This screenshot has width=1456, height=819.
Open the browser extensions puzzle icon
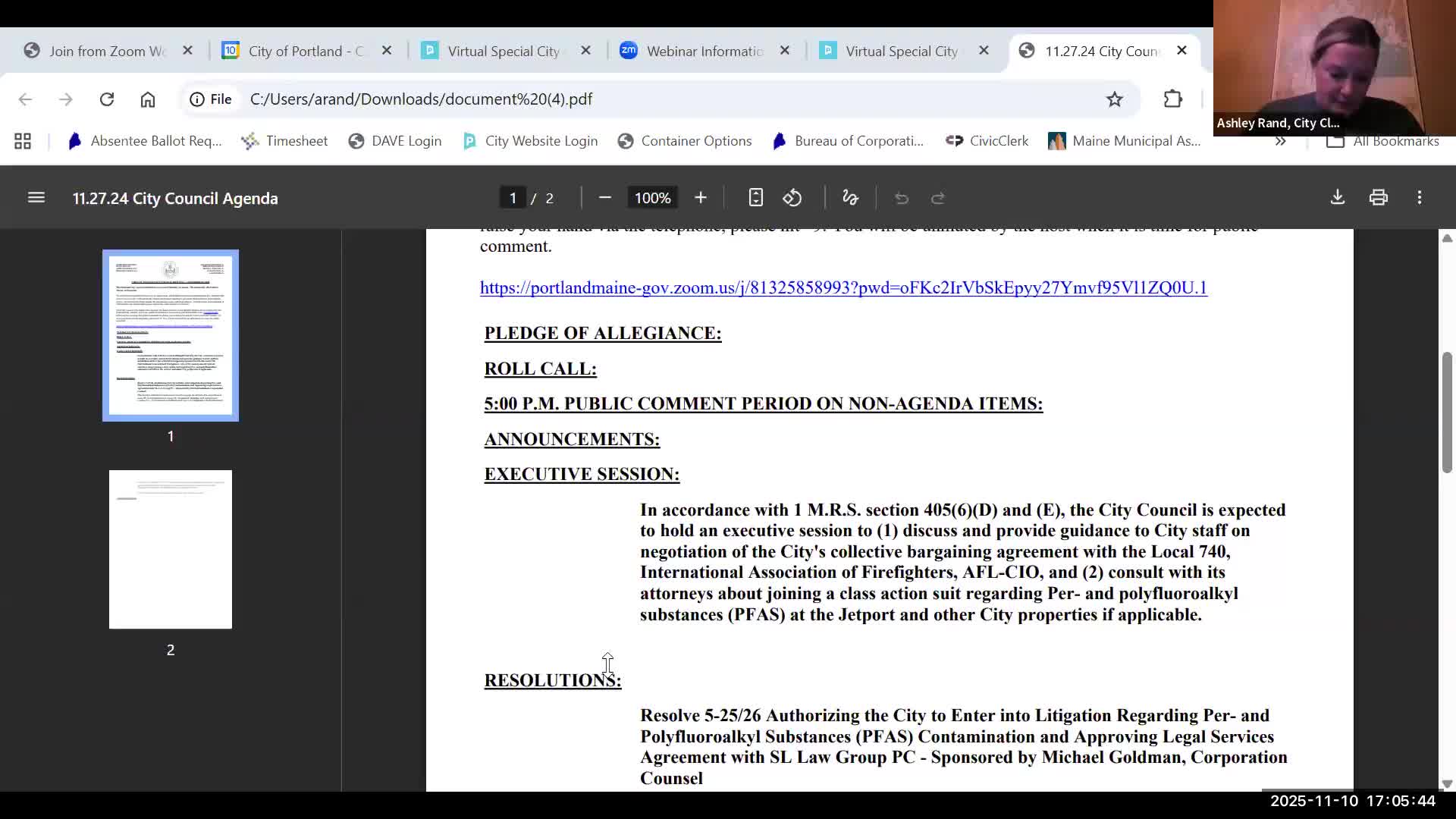(1172, 99)
